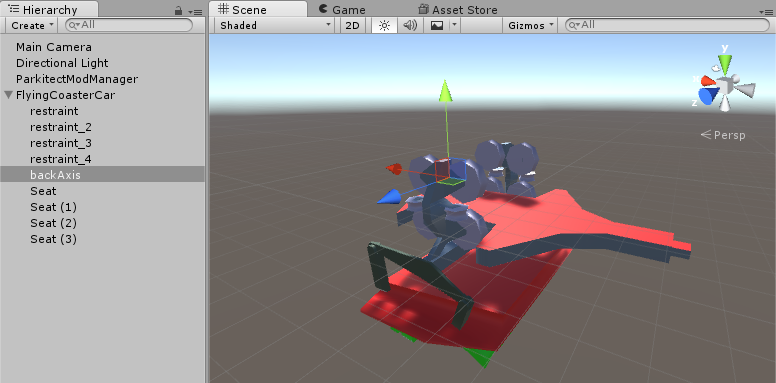
Task: Switch to the Game tab
Action: tap(342, 9)
